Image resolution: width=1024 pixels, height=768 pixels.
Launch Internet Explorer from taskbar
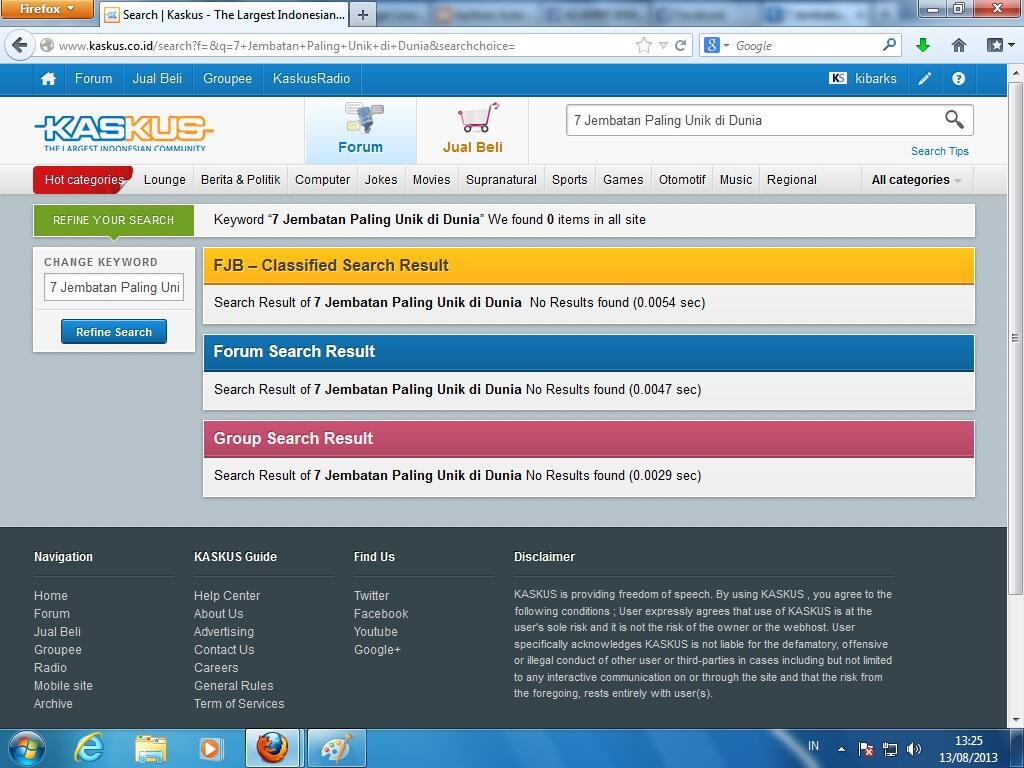(88, 748)
